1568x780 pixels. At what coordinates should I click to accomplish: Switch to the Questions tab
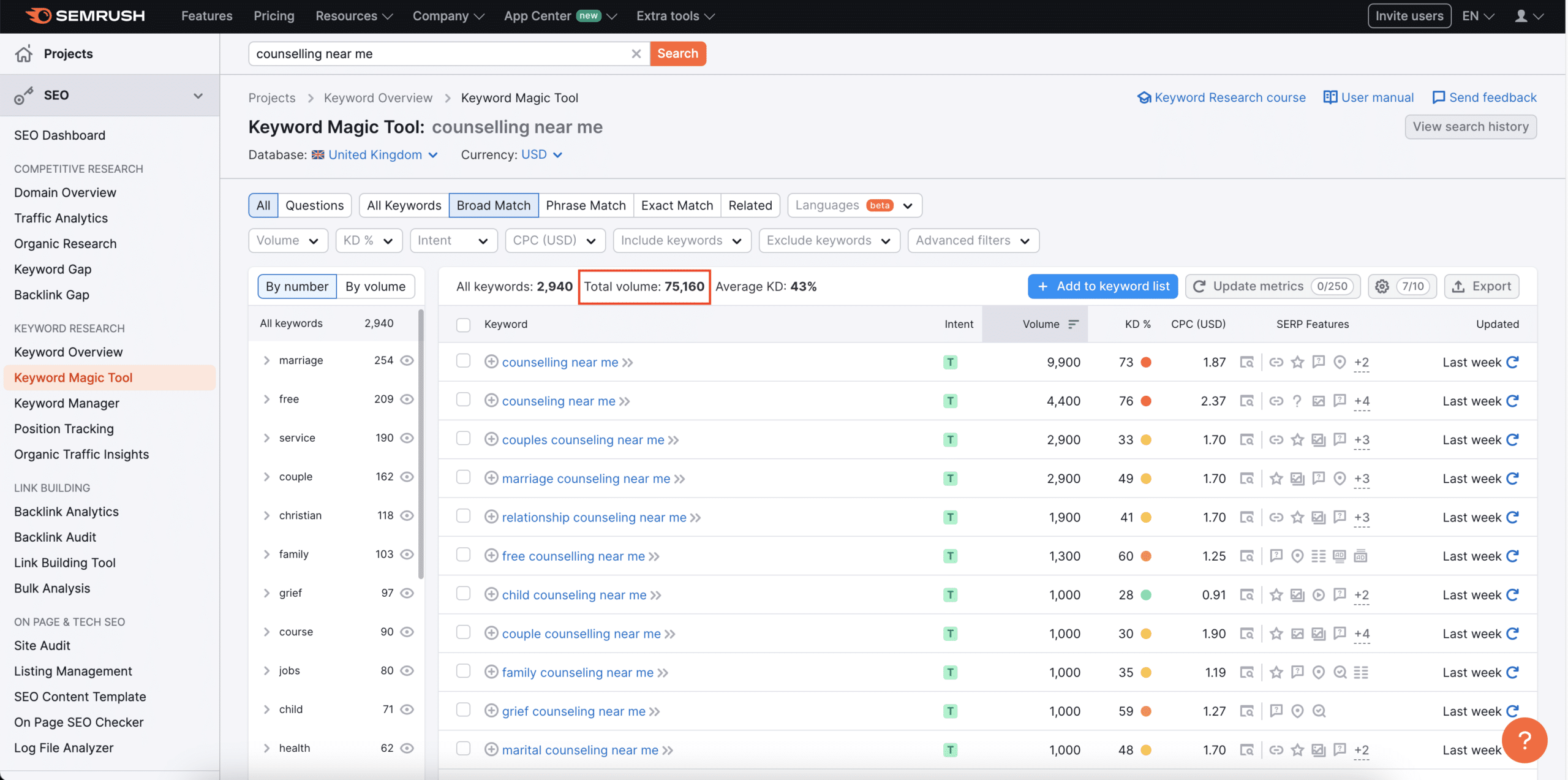315,205
